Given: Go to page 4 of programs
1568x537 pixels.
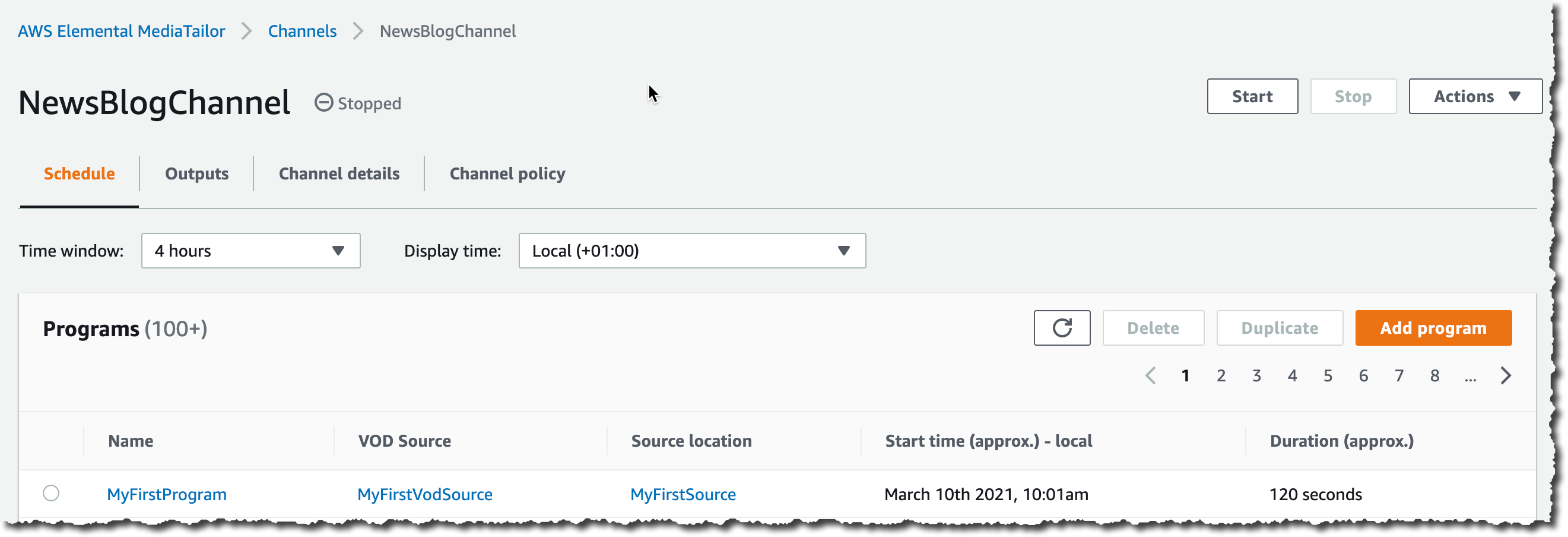Looking at the screenshot, I should point(1292,375).
